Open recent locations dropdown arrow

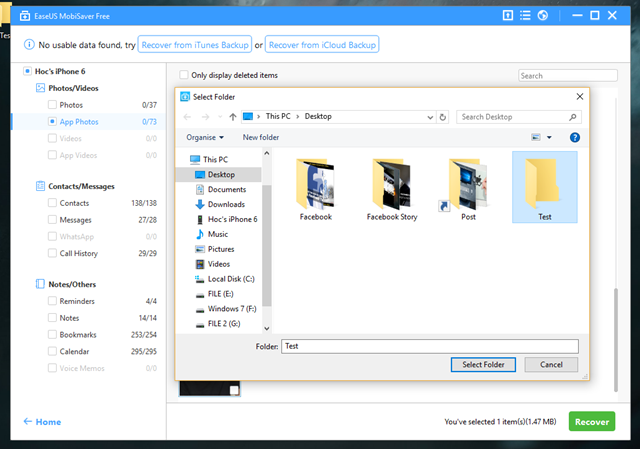pyautogui.click(x=220, y=117)
